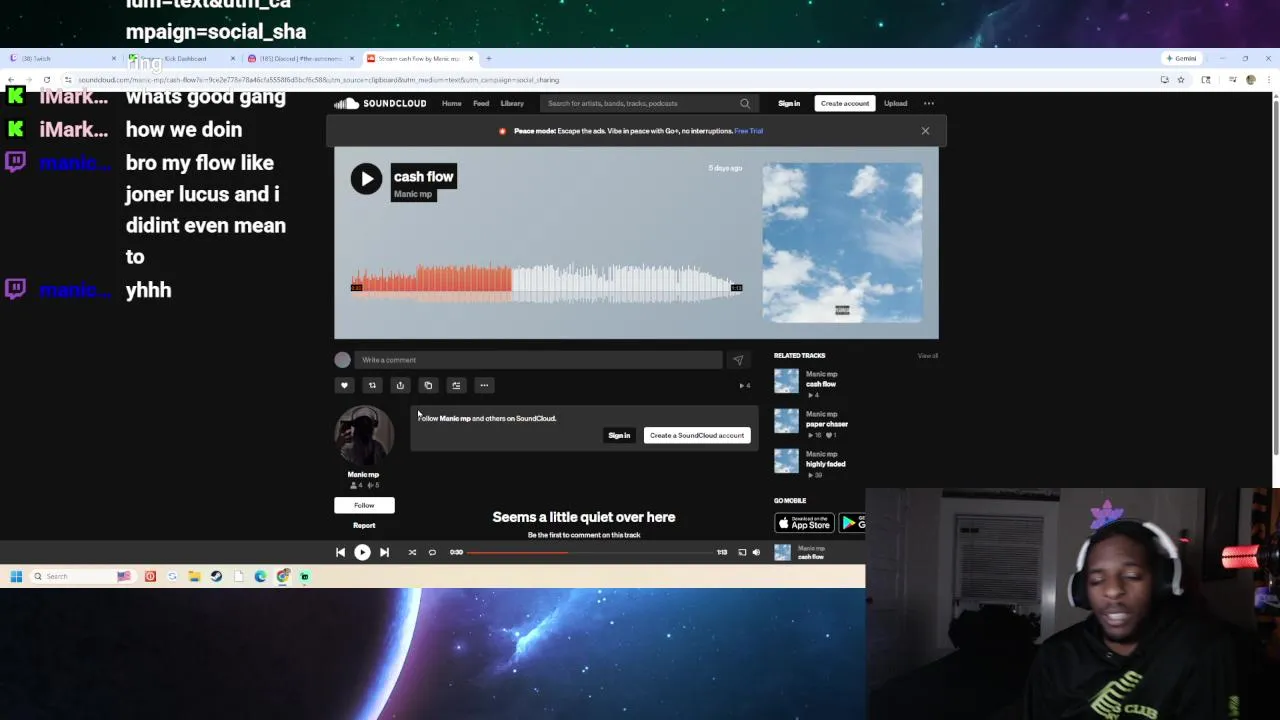
Task: Like the track with the heart icon
Action: coord(344,385)
